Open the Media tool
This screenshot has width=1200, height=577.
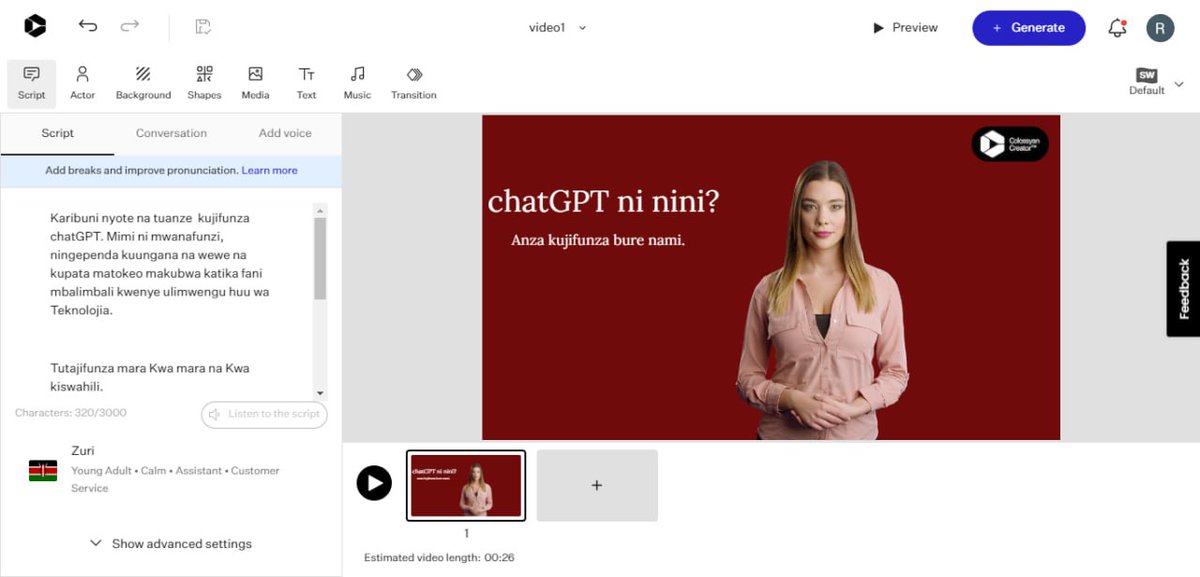tap(255, 83)
